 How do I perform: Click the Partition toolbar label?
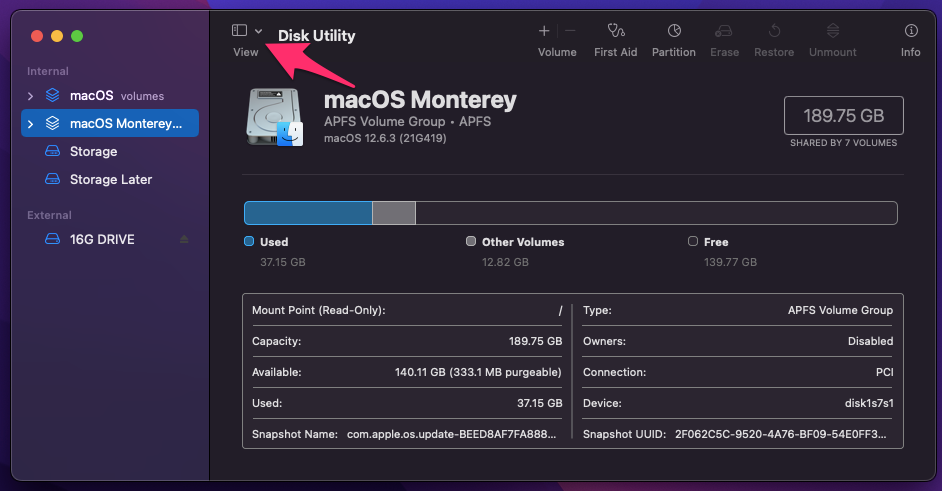(x=674, y=52)
